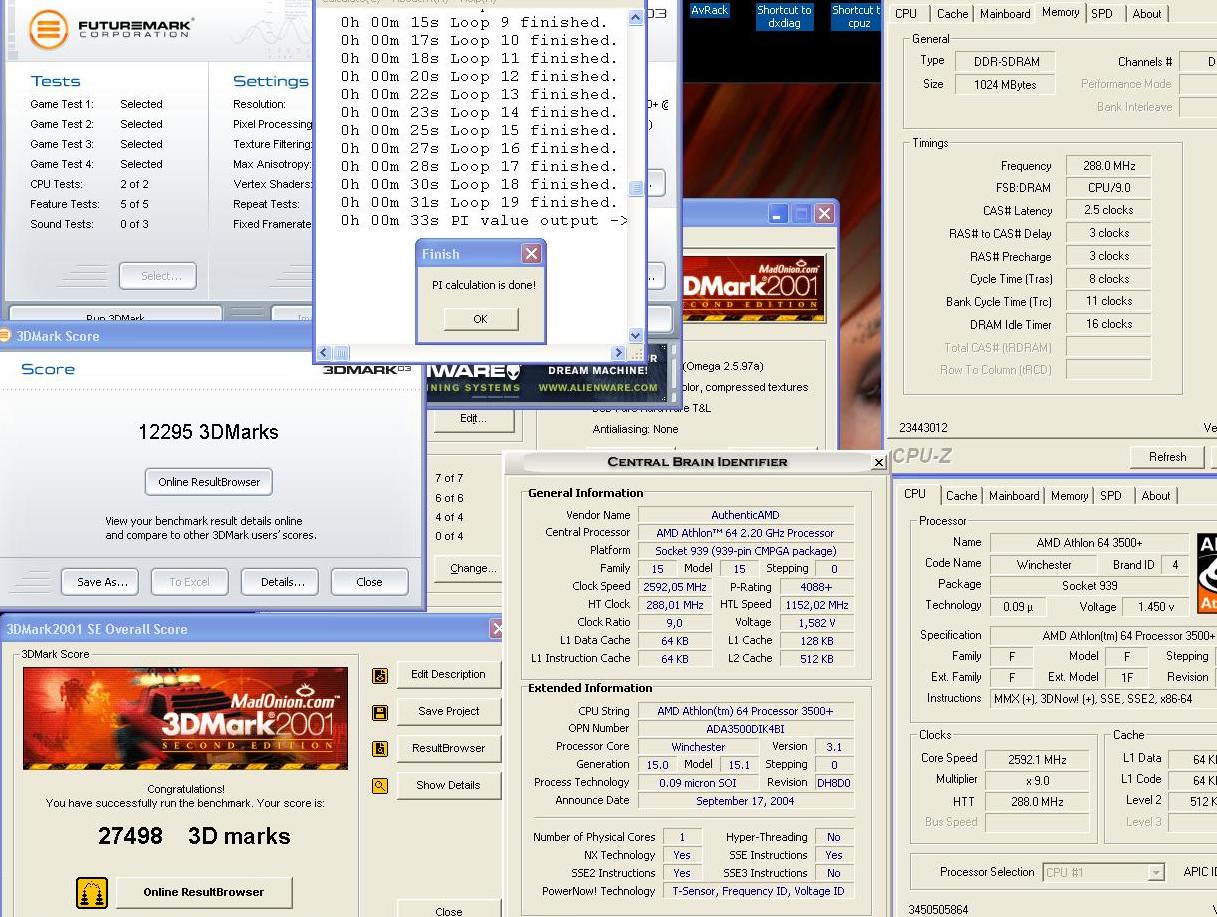Click the 3DMark2001 Second Edition banner image
This screenshot has height=917, width=1217.
(x=185, y=718)
